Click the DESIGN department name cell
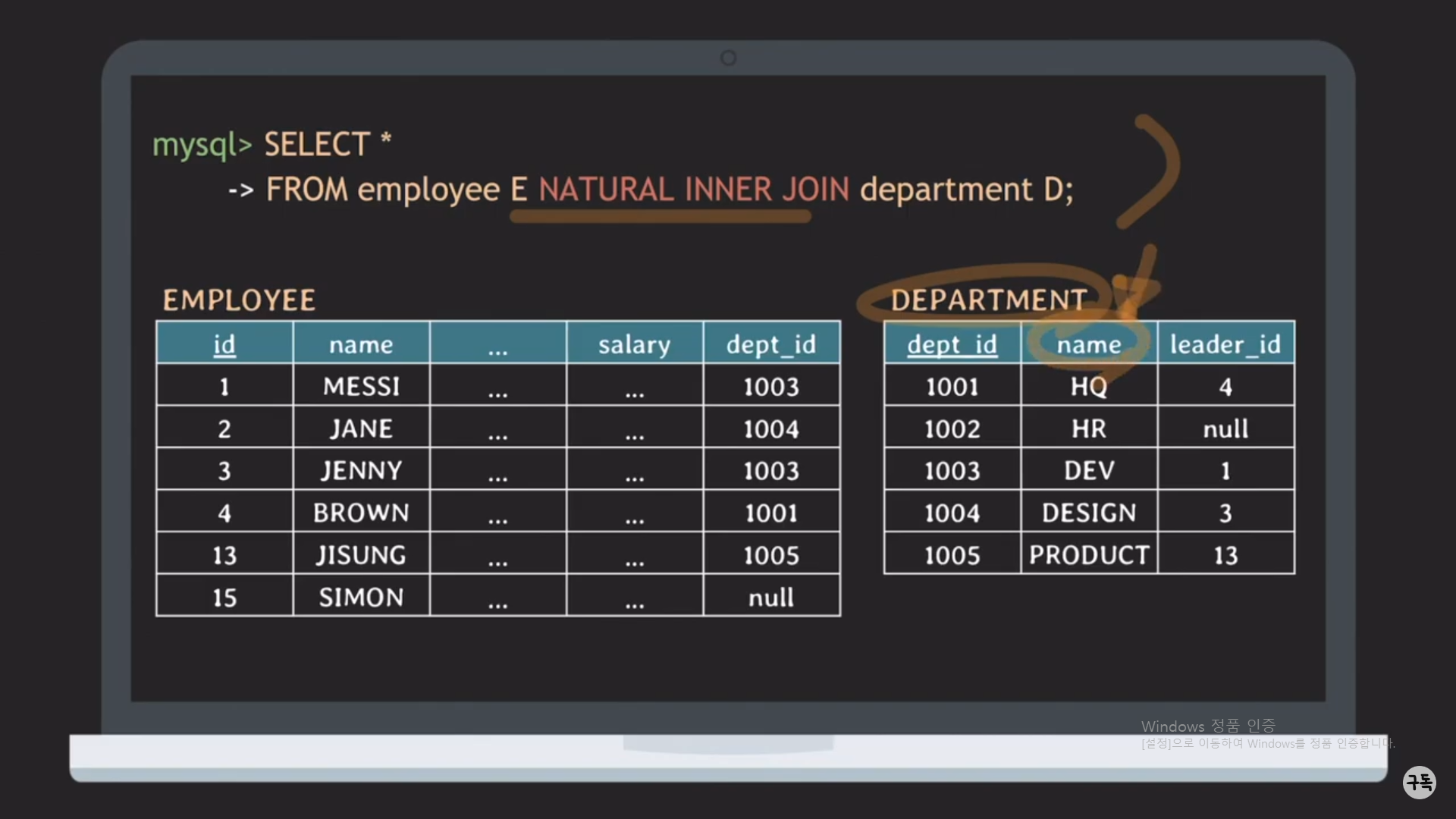 click(1089, 513)
